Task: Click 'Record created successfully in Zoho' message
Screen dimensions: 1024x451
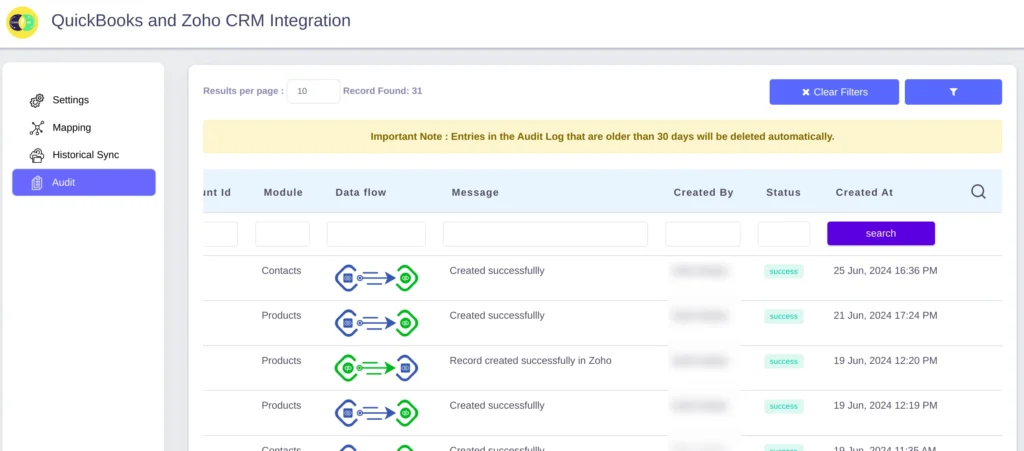Action: click(x=530, y=360)
